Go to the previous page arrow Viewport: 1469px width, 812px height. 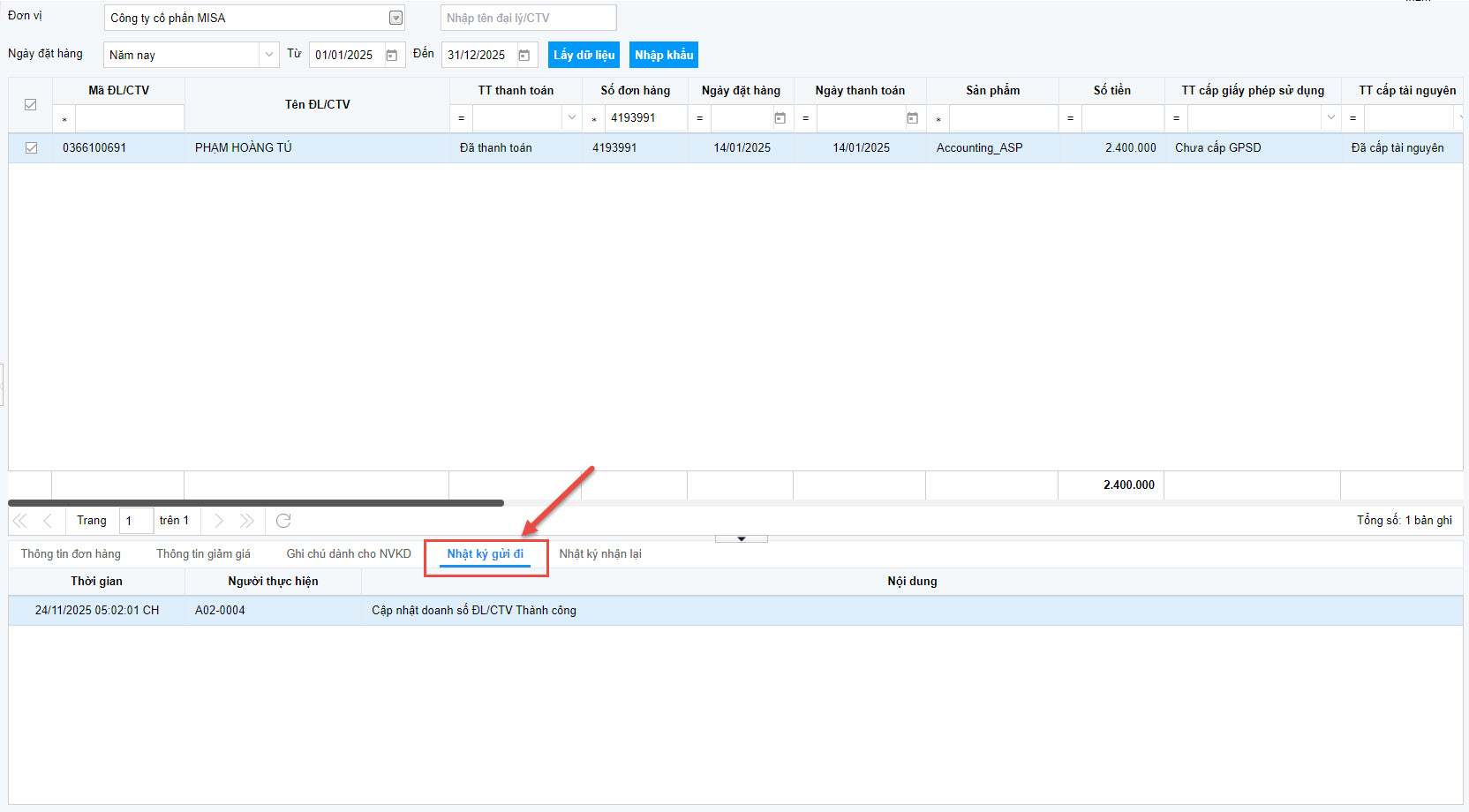coord(48,521)
